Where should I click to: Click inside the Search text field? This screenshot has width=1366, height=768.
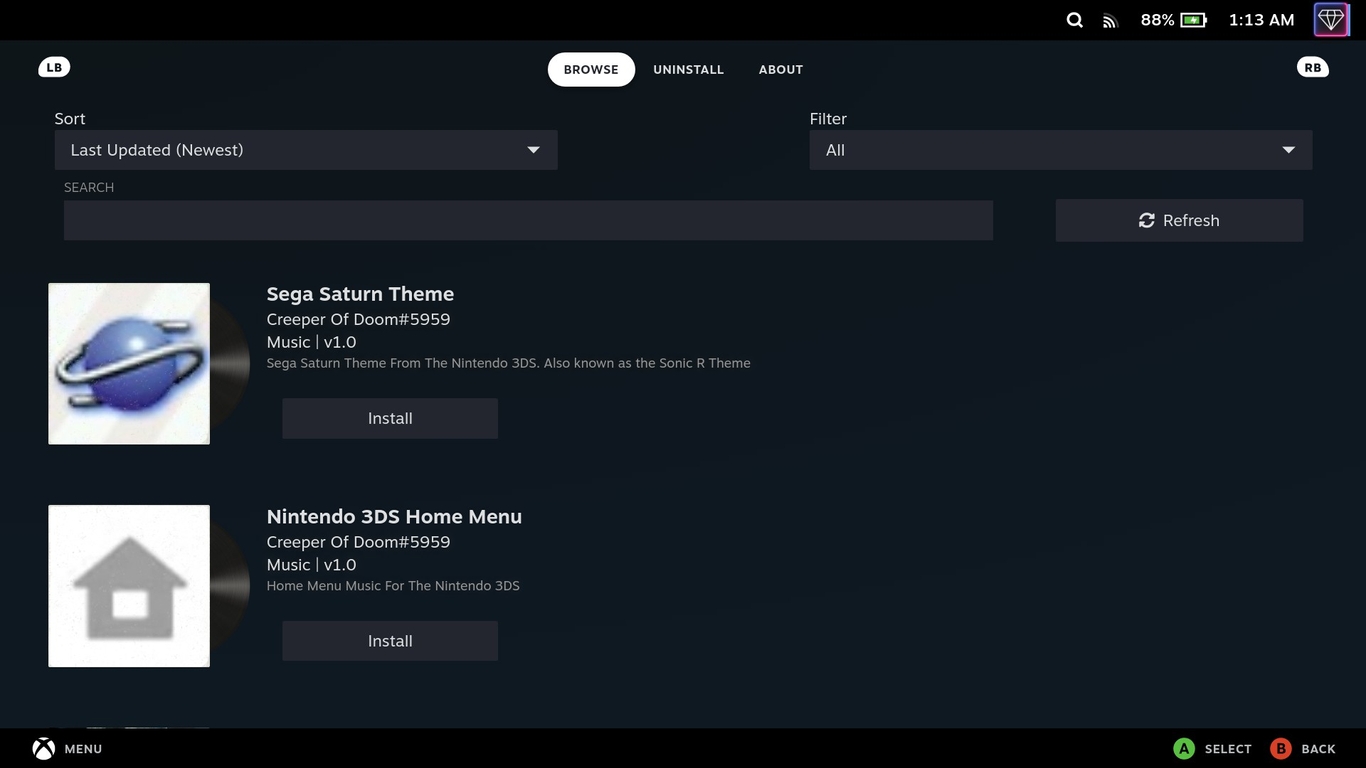[528, 220]
